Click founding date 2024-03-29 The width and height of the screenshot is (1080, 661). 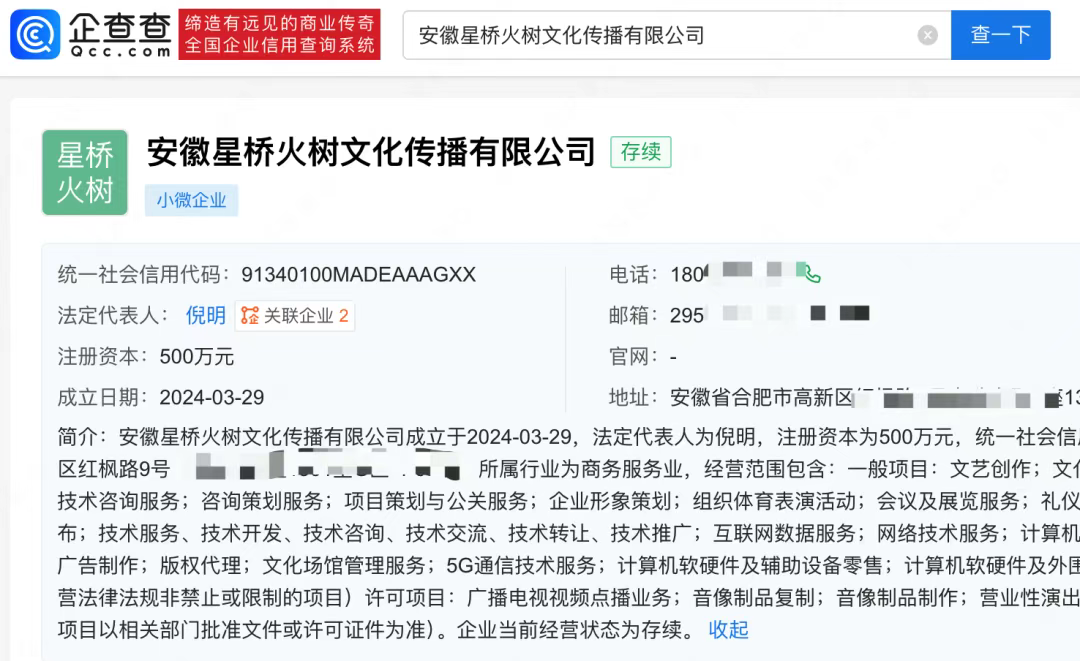211,397
